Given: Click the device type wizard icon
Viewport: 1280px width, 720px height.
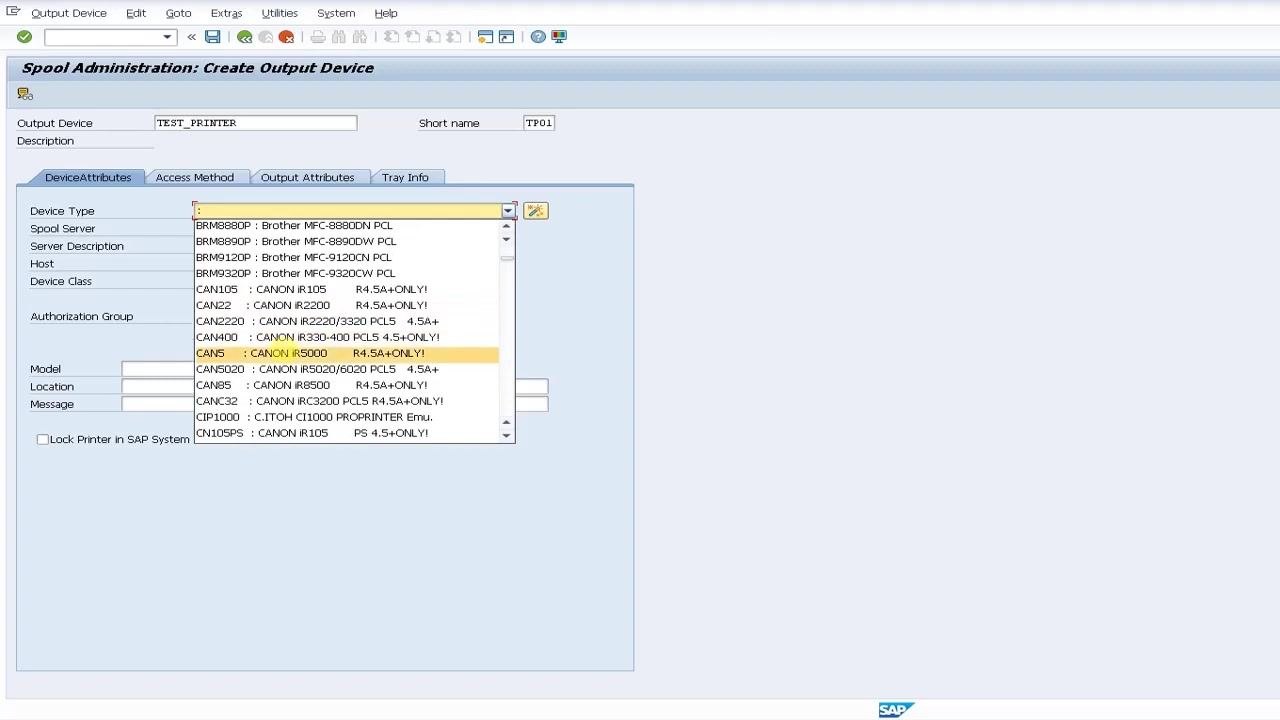Looking at the screenshot, I should [x=535, y=211].
